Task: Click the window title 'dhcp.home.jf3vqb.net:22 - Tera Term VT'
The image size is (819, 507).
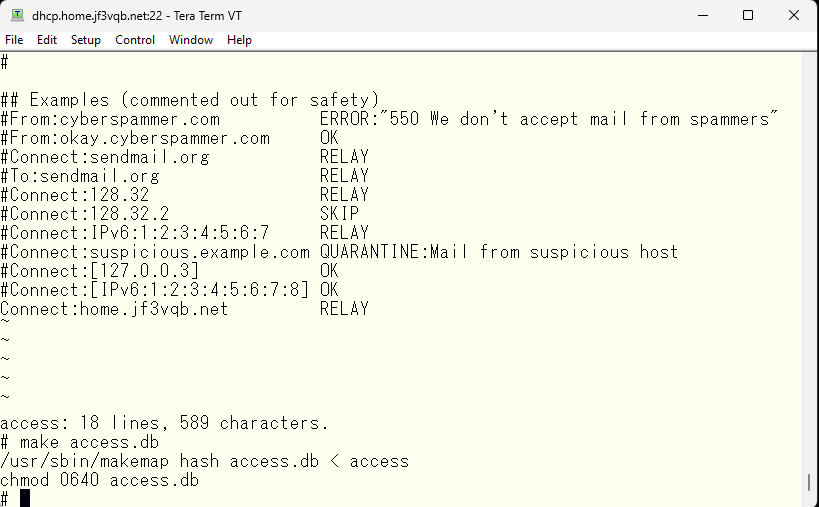Action: (137, 16)
